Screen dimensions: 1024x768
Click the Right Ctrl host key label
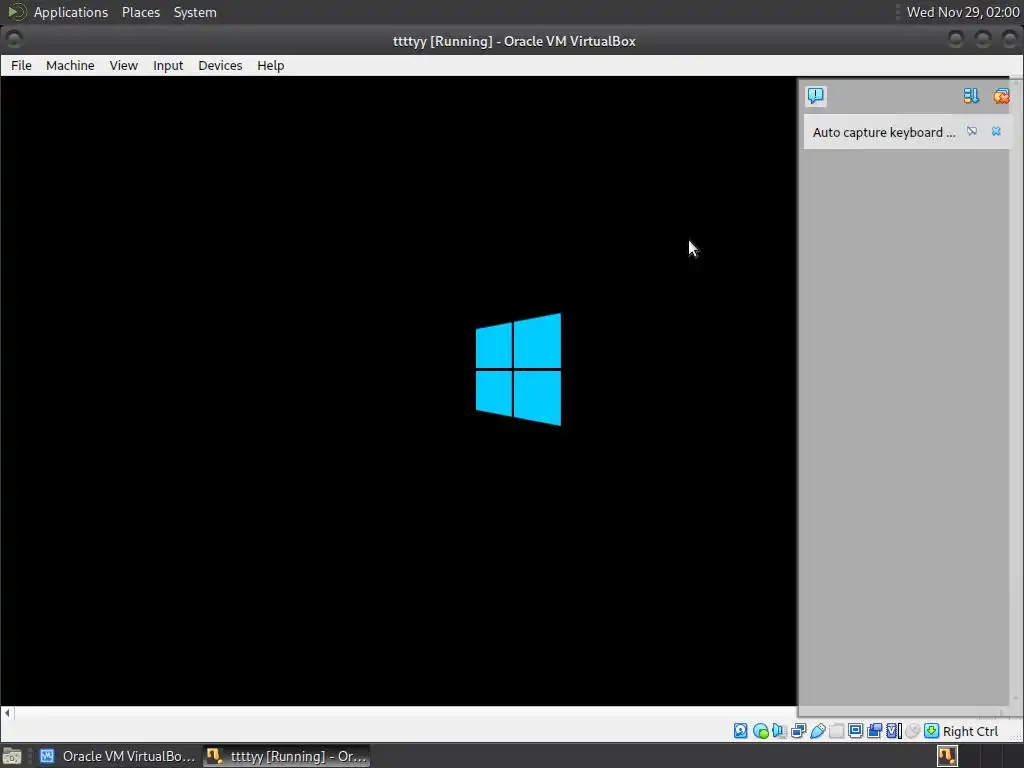(x=970, y=731)
